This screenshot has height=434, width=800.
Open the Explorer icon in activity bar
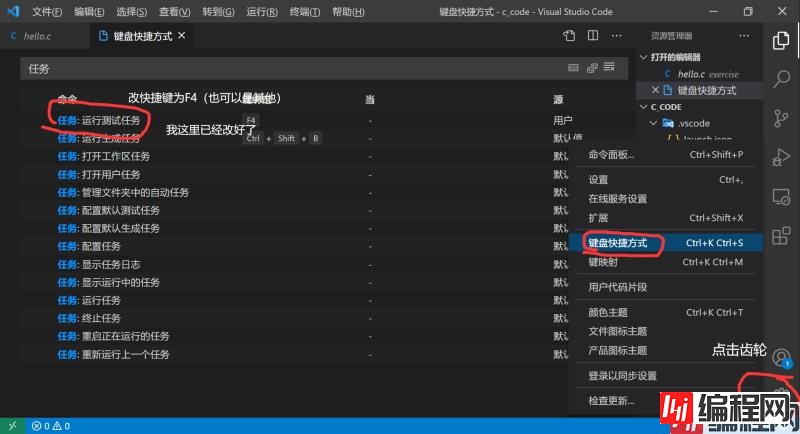coord(782,40)
